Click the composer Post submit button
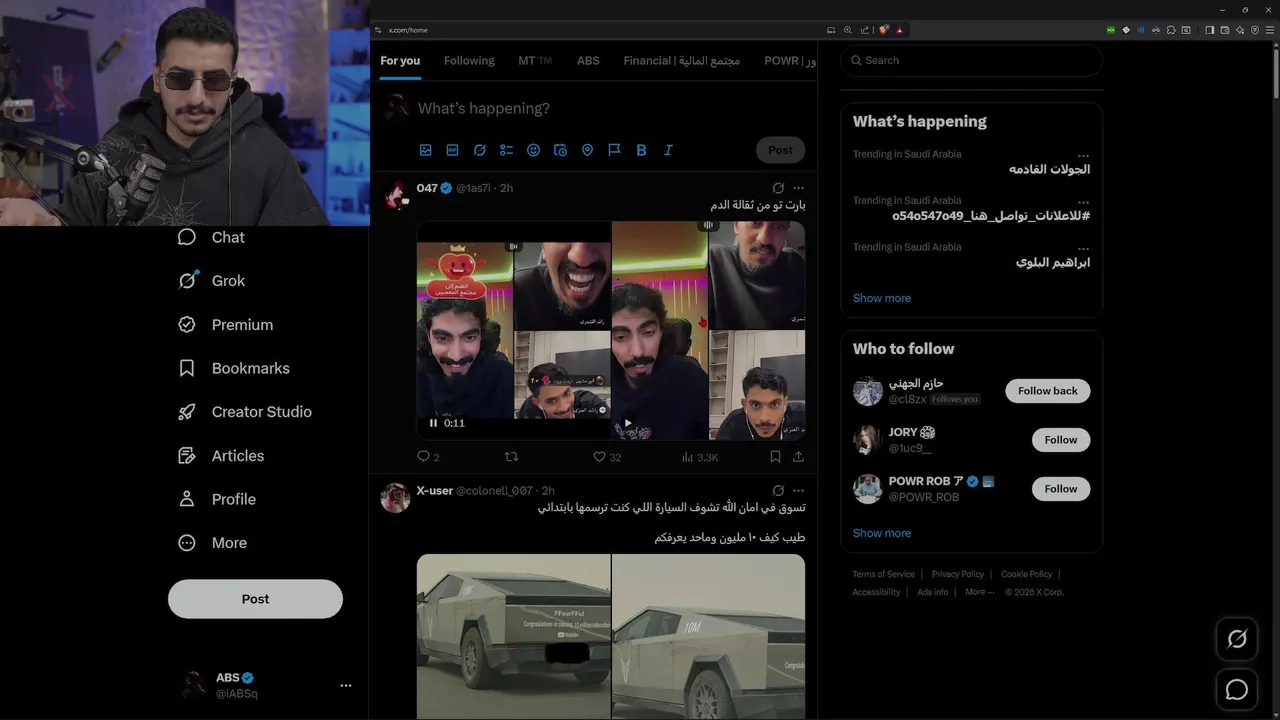This screenshot has height=720, width=1280. point(780,150)
